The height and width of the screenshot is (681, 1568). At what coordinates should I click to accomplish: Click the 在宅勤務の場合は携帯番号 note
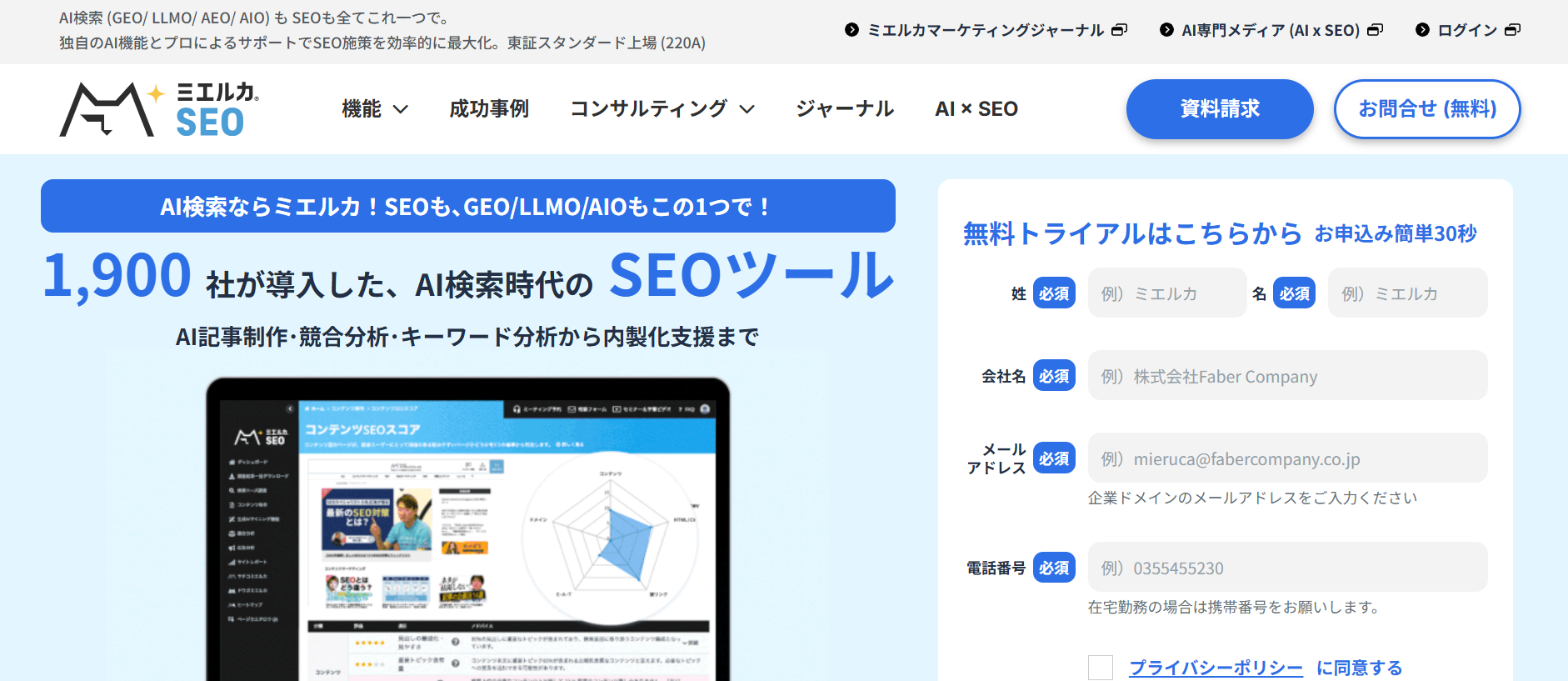[1234, 607]
